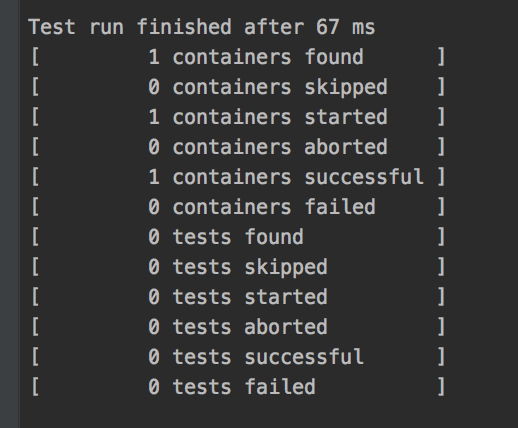Screen dimensions: 518x428
Task: Click closing bracket after 'containers successful'
Action: tap(441, 177)
